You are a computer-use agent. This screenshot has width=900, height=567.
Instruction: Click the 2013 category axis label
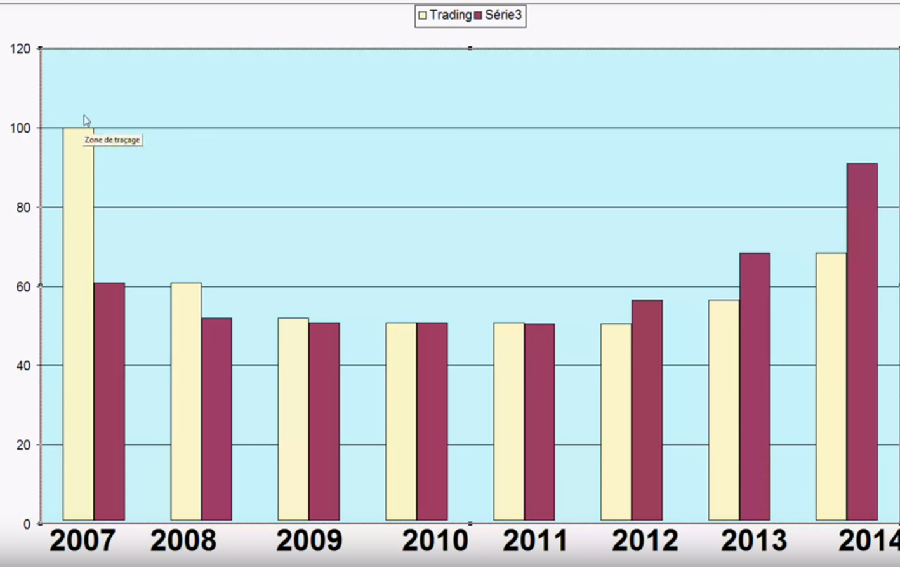click(754, 541)
